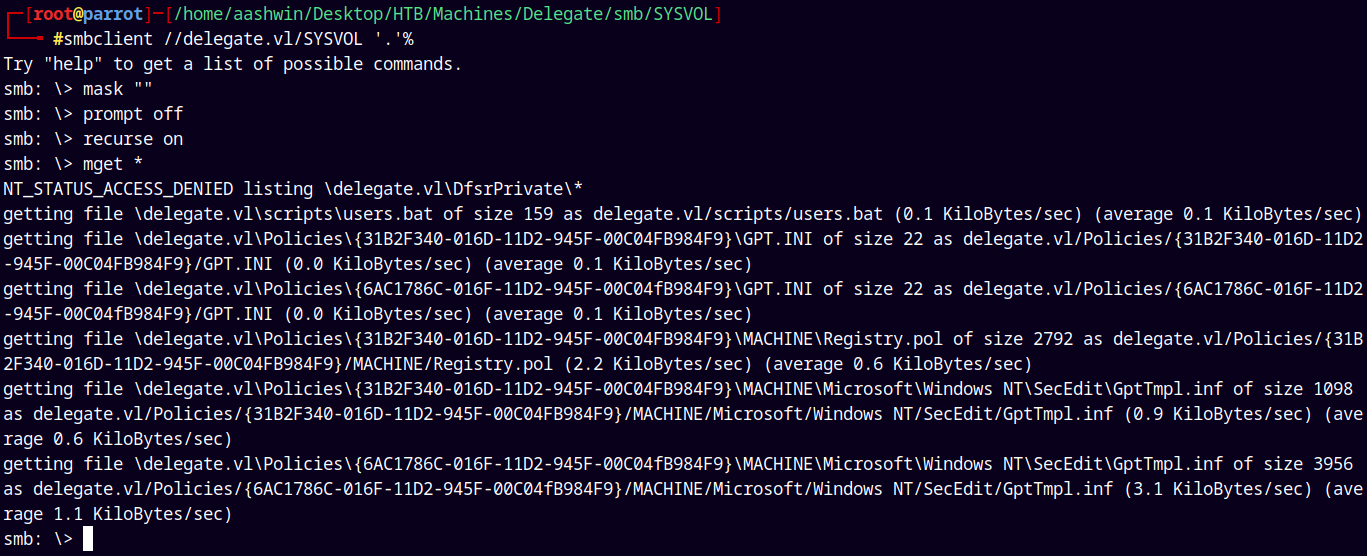
Task: Click the Try "help" hint line
Action: [x=232, y=64]
